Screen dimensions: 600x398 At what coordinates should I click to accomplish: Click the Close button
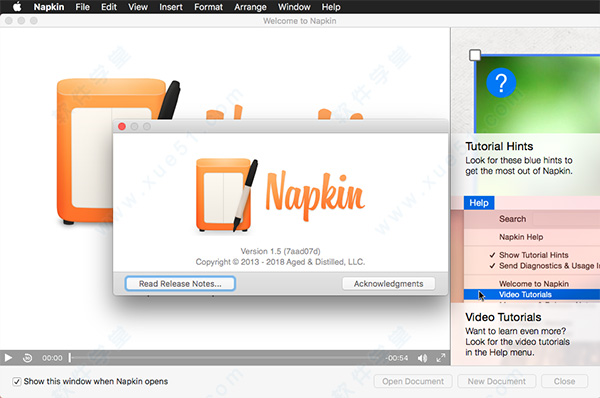(x=564, y=381)
